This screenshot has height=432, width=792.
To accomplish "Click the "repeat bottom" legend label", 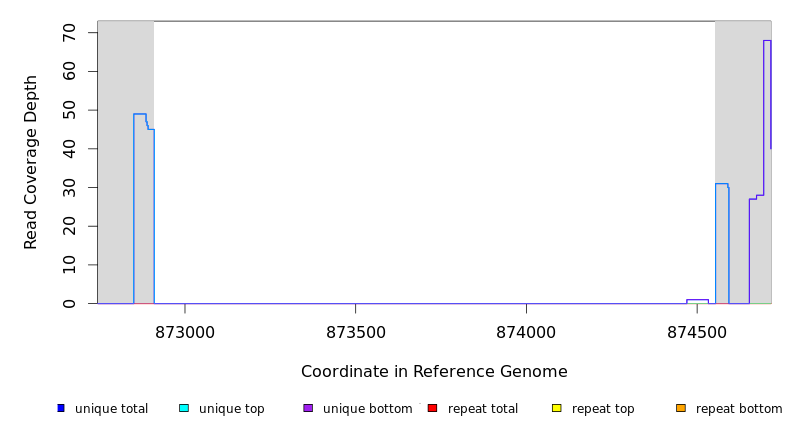I will [739, 409].
